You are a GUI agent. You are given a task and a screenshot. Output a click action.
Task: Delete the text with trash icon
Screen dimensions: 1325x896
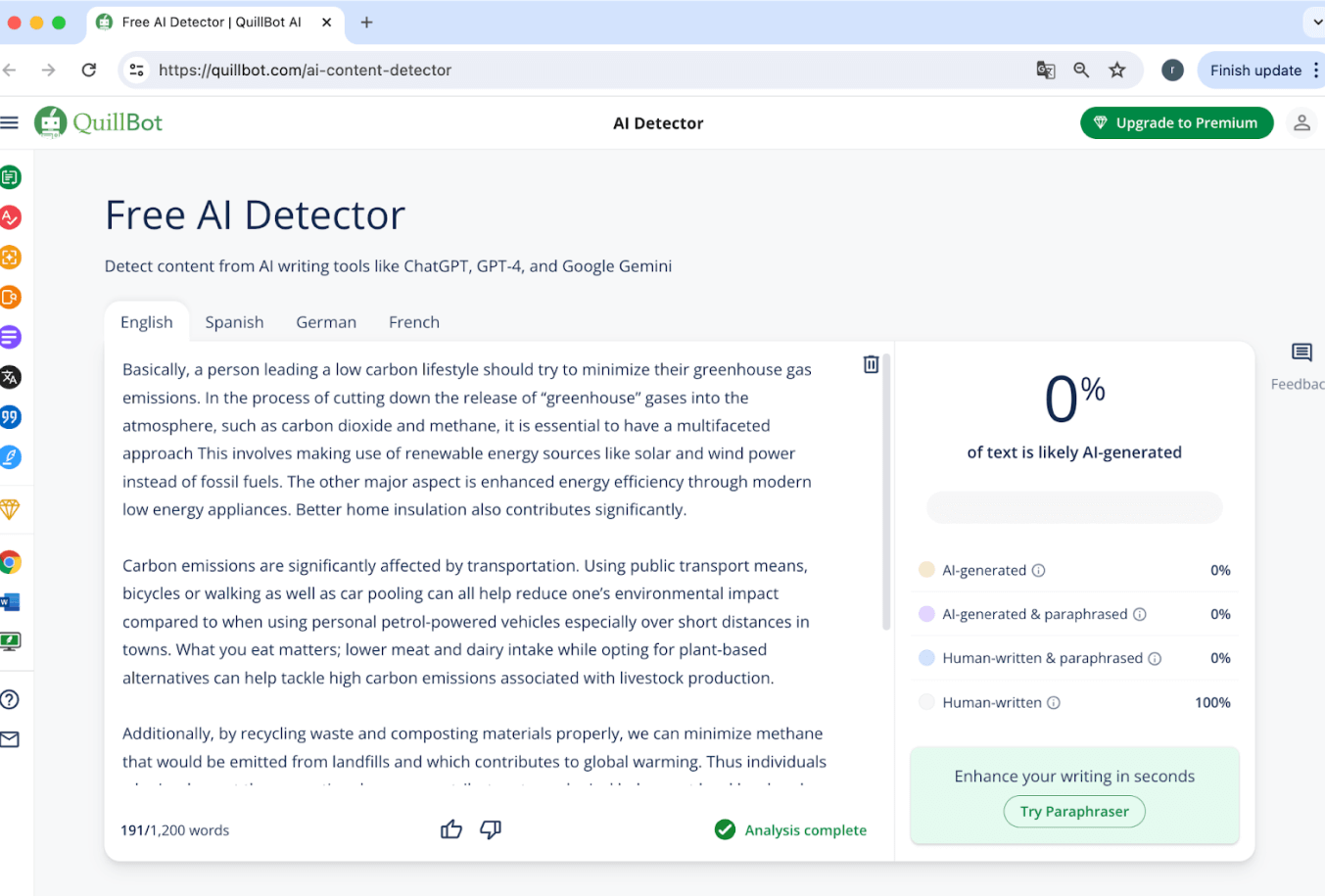pyautogui.click(x=871, y=364)
